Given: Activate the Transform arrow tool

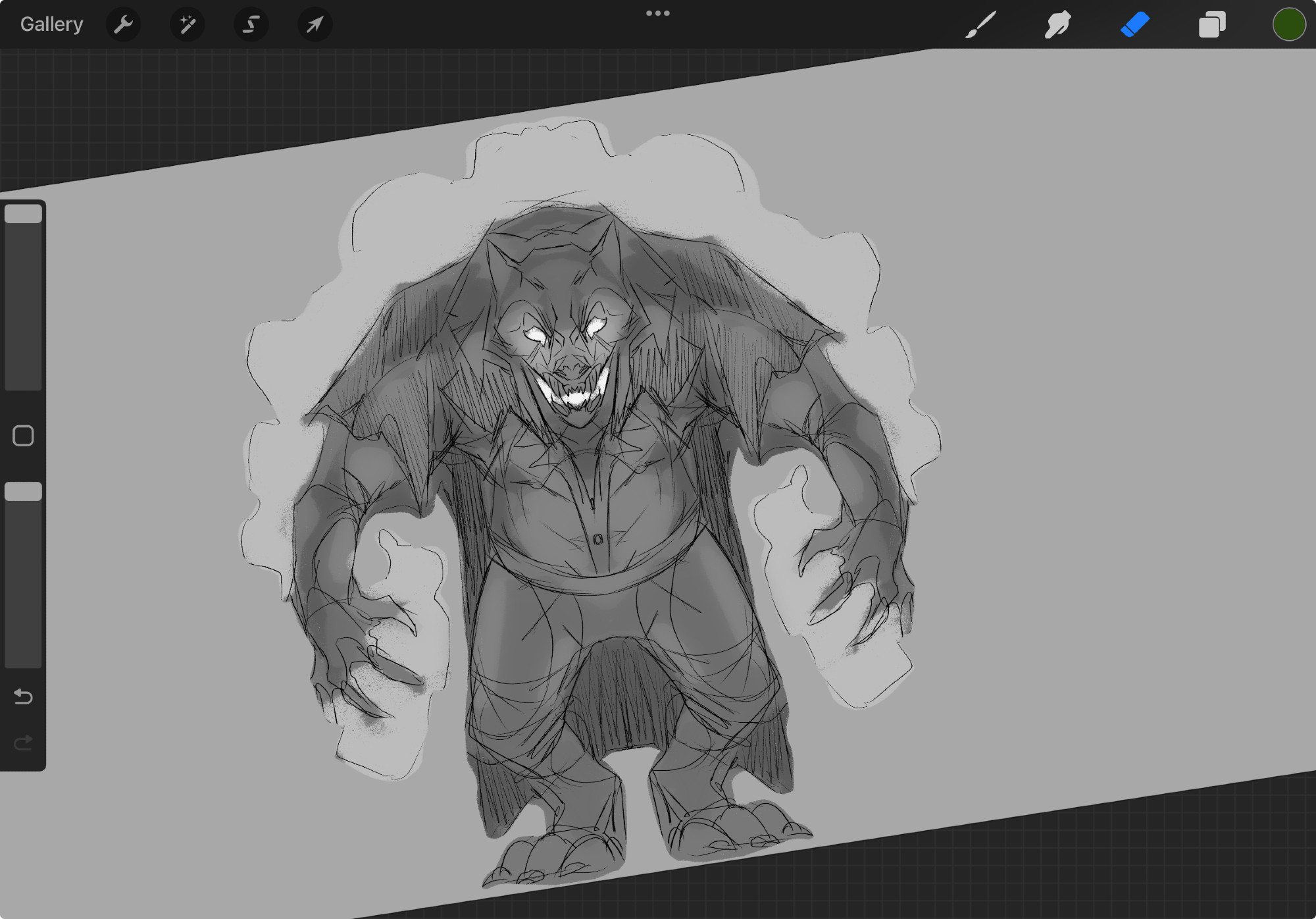Looking at the screenshot, I should point(315,25).
